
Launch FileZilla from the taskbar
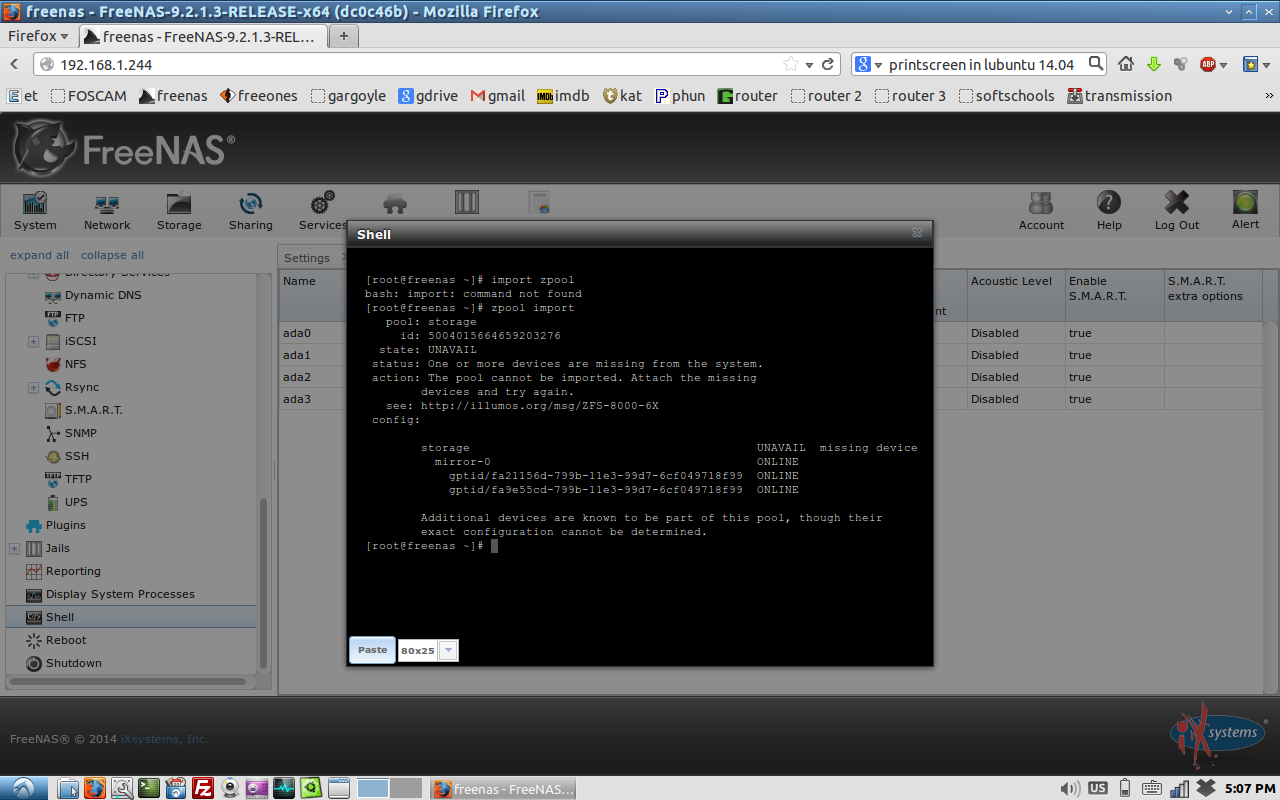[x=203, y=788]
